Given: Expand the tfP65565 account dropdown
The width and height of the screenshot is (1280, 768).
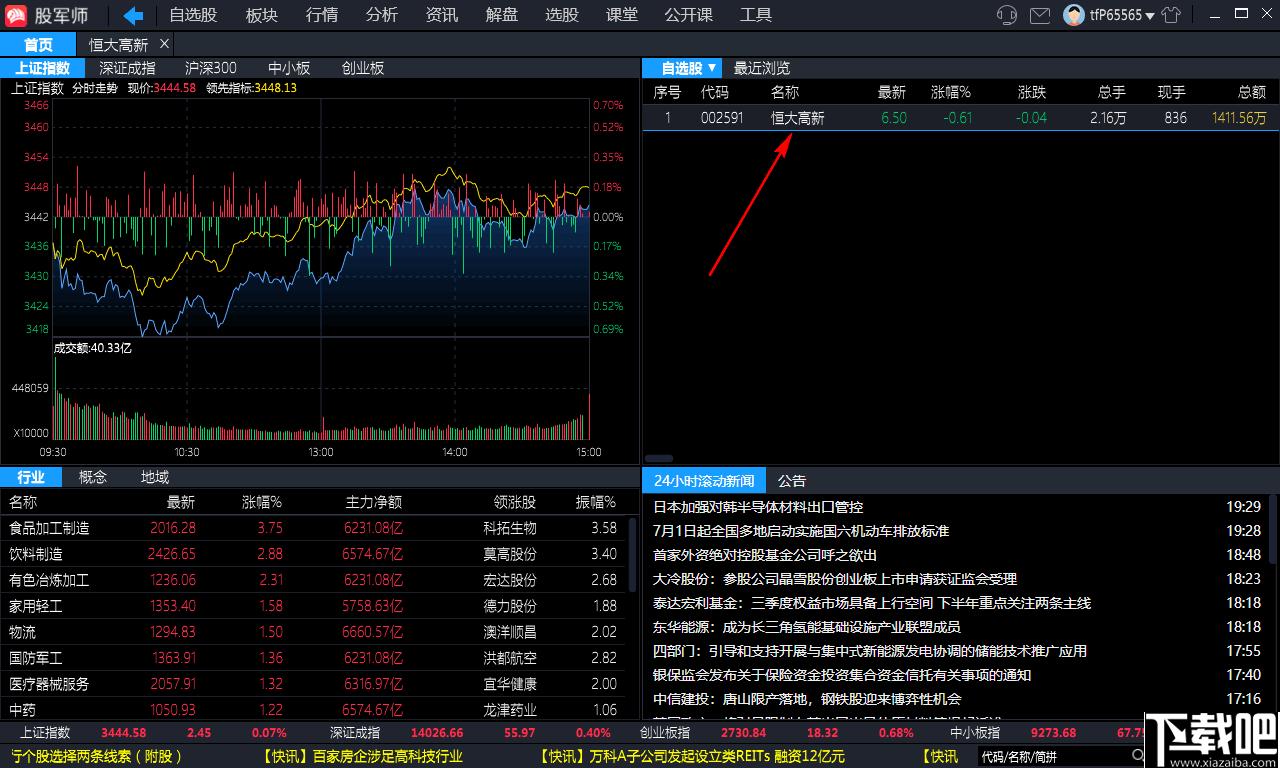Looking at the screenshot, I should 1122,15.
